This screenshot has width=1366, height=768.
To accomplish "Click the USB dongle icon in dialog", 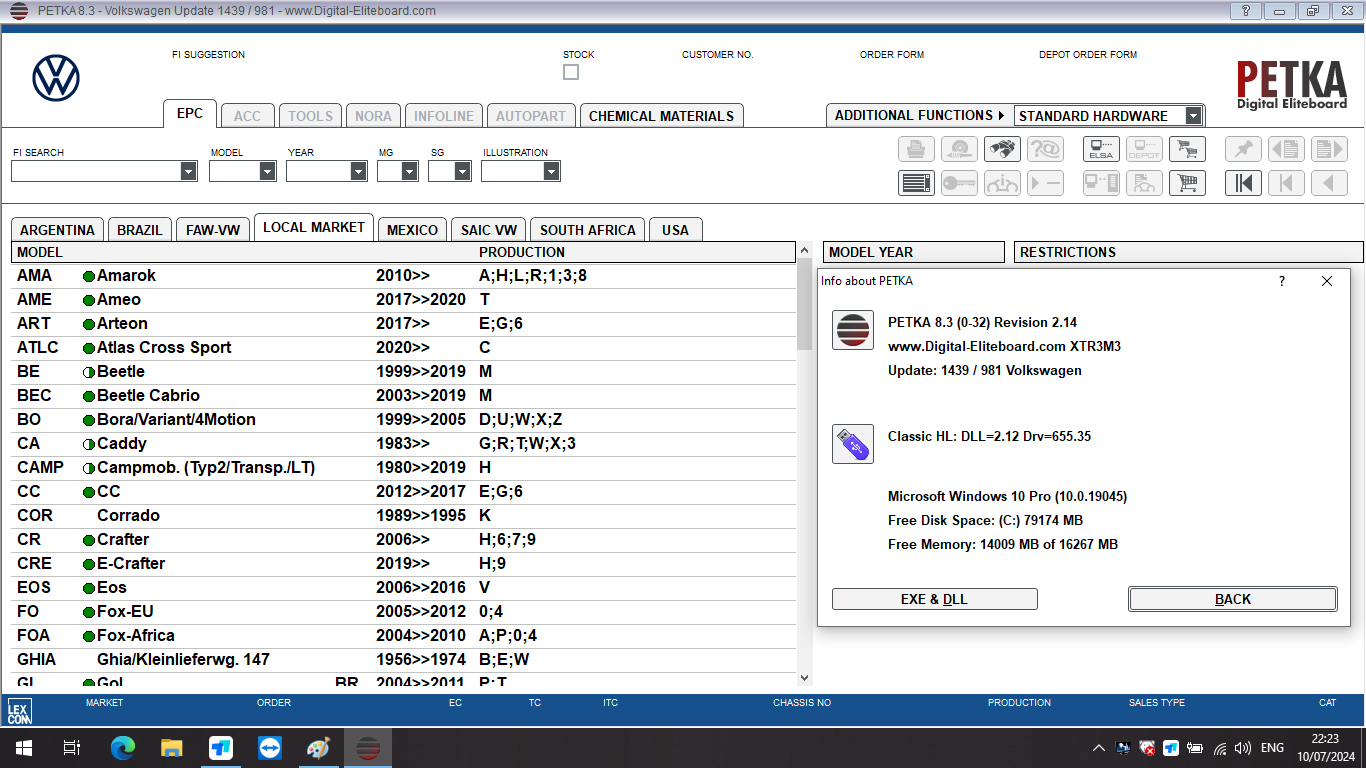I will coord(852,444).
